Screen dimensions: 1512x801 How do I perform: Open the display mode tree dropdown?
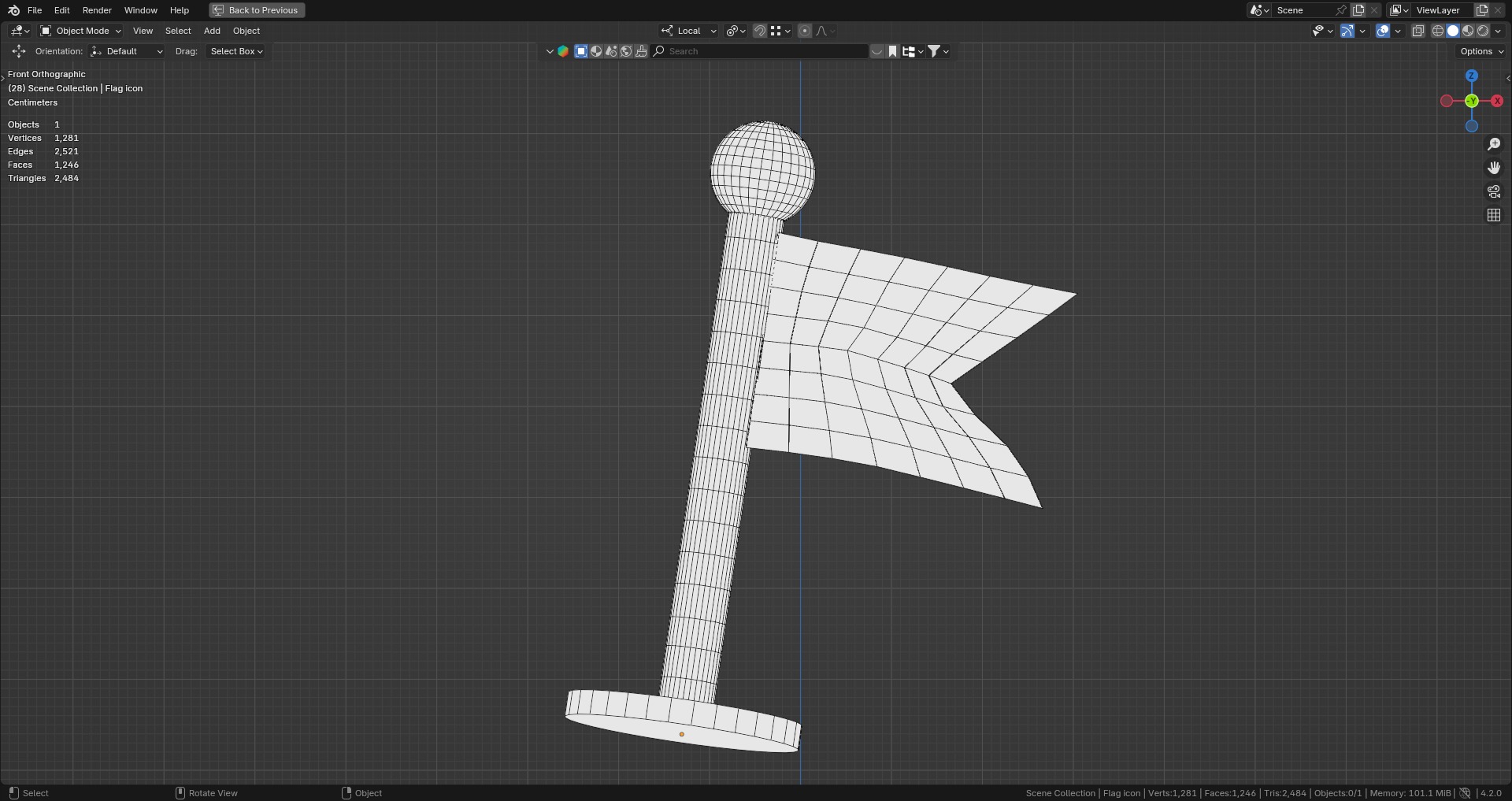pyautogui.click(x=913, y=51)
